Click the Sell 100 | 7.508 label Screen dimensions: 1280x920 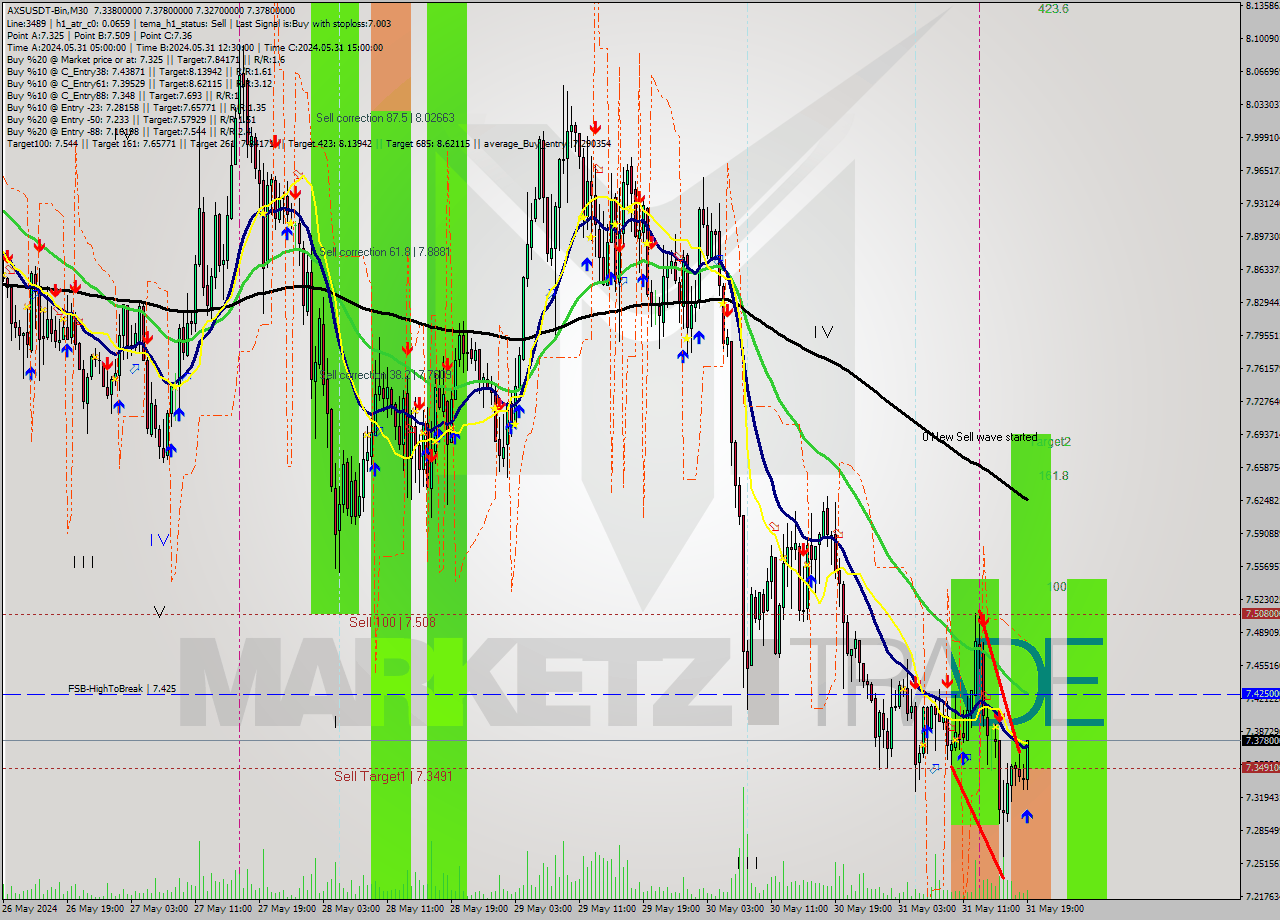pos(392,622)
